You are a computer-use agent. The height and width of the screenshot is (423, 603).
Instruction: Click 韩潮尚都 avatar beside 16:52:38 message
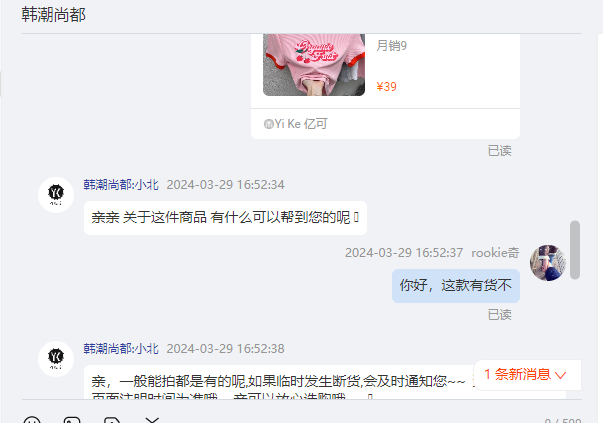coord(56,359)
